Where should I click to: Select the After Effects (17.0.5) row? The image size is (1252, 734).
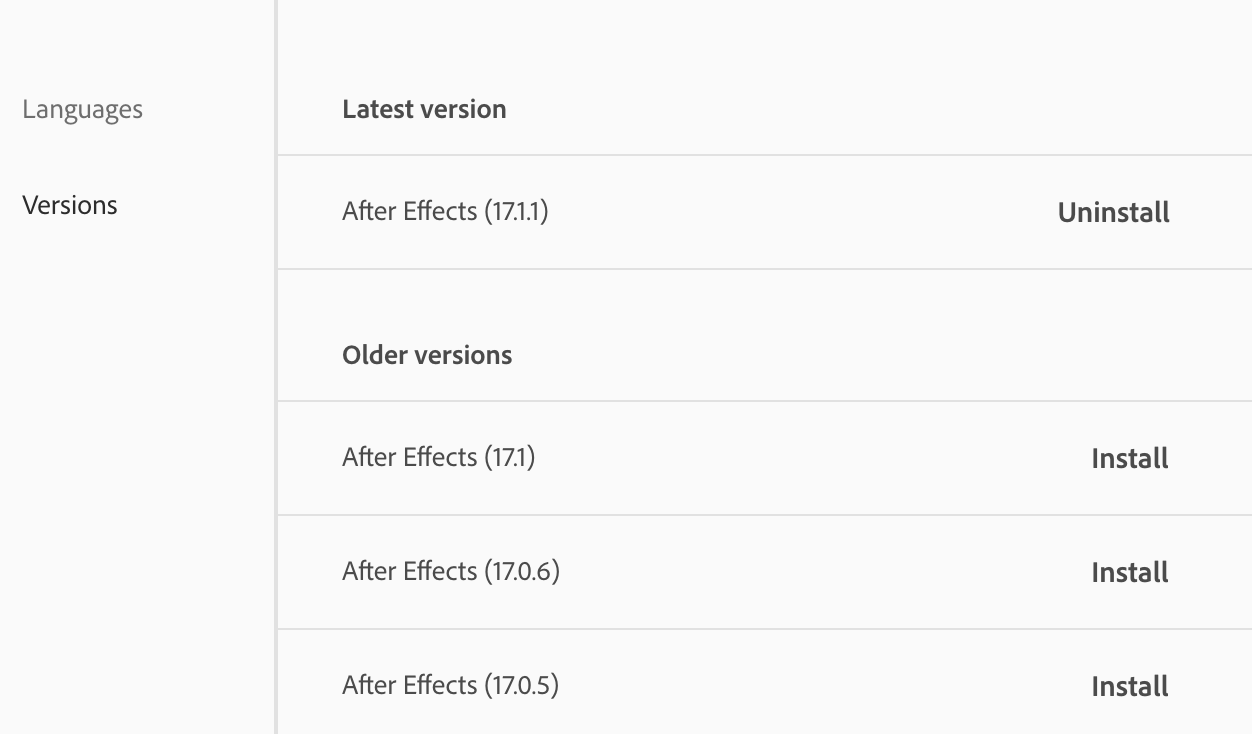point(700,686)
